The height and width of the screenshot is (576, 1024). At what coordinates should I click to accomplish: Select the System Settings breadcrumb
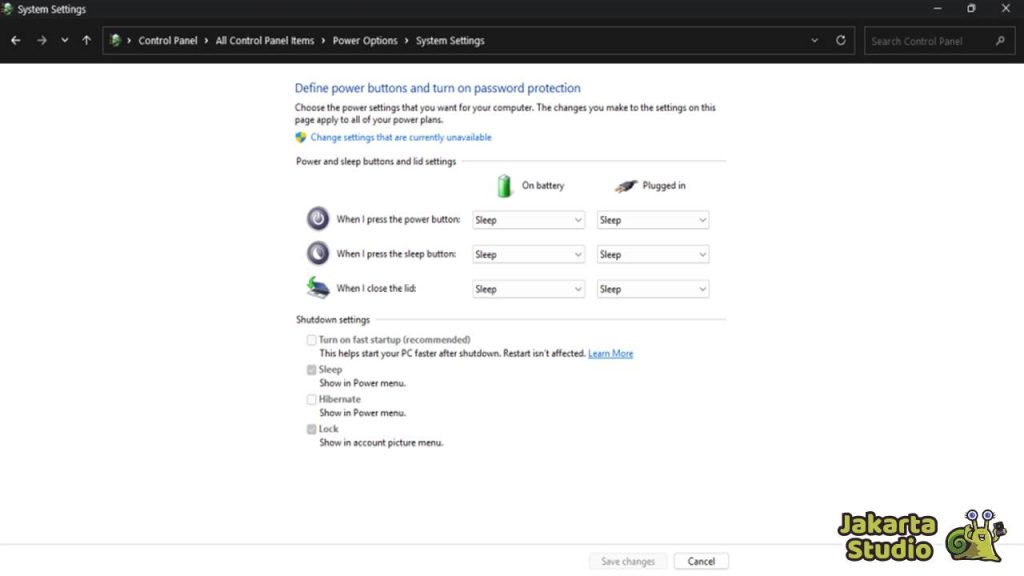pos(450,40)
